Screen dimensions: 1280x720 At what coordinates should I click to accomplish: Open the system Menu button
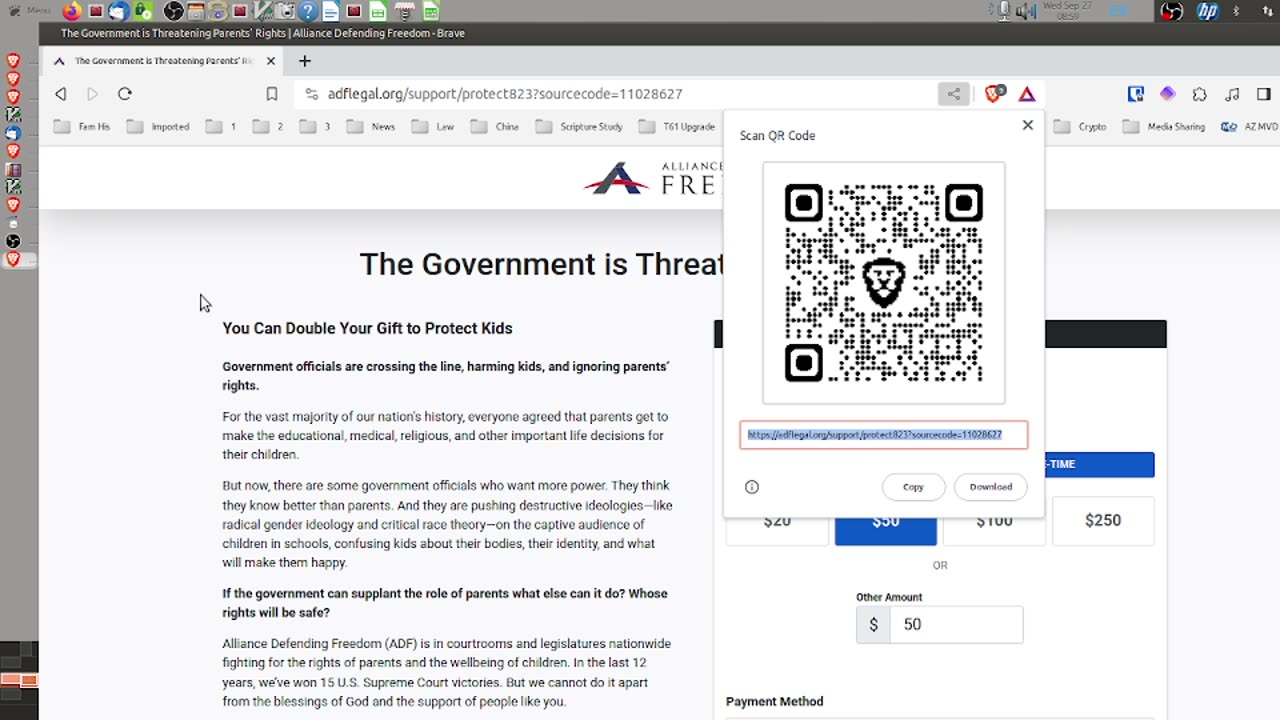tap(30, 11)
